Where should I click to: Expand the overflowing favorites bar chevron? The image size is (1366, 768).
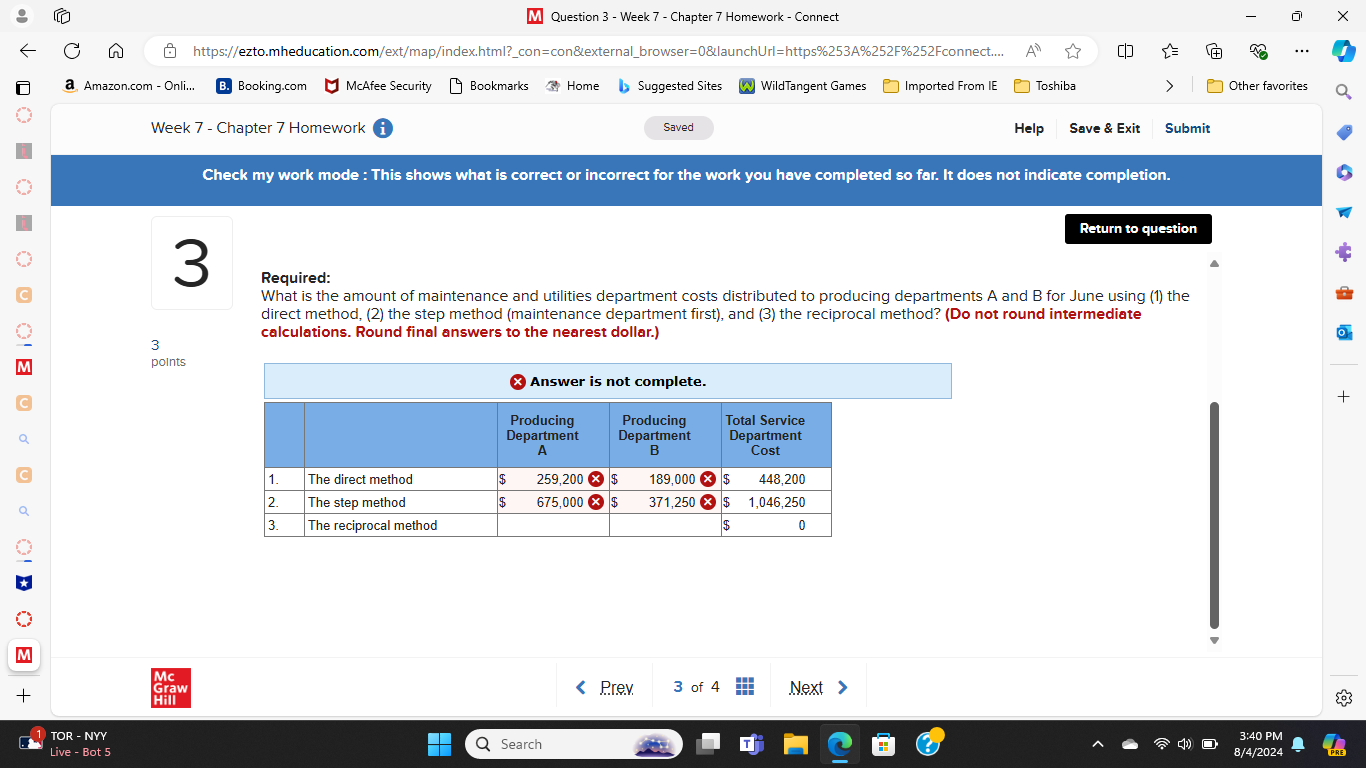coord(1170,86)
